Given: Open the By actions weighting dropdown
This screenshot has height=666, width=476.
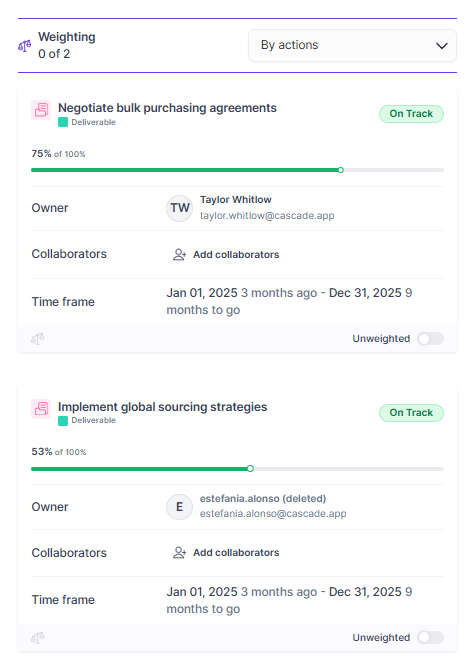Looking at the screenshot, I should tap(352, 45).
